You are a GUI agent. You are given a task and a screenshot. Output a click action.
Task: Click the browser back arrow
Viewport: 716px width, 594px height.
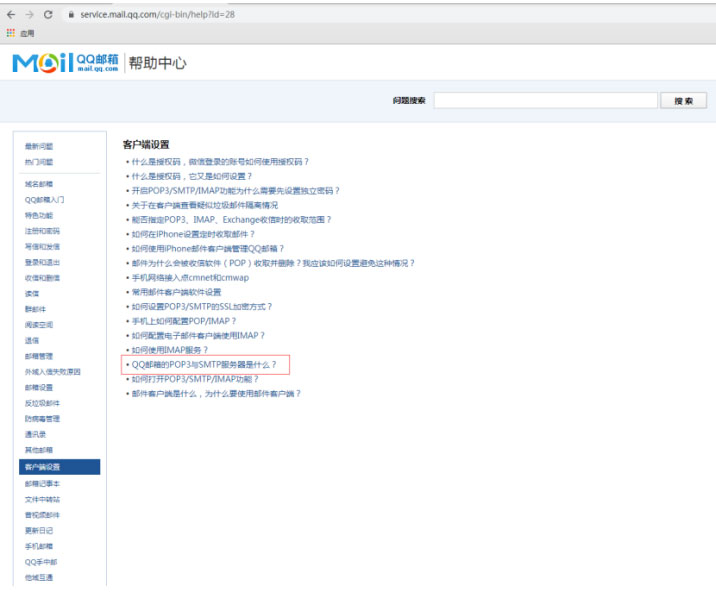tap(11, 15)
